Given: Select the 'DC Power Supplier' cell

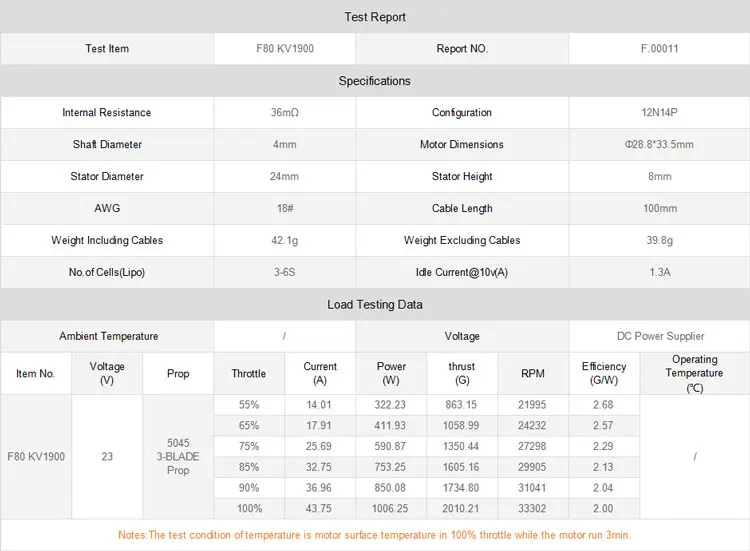Looking at the screenshot, I should 661,336.
